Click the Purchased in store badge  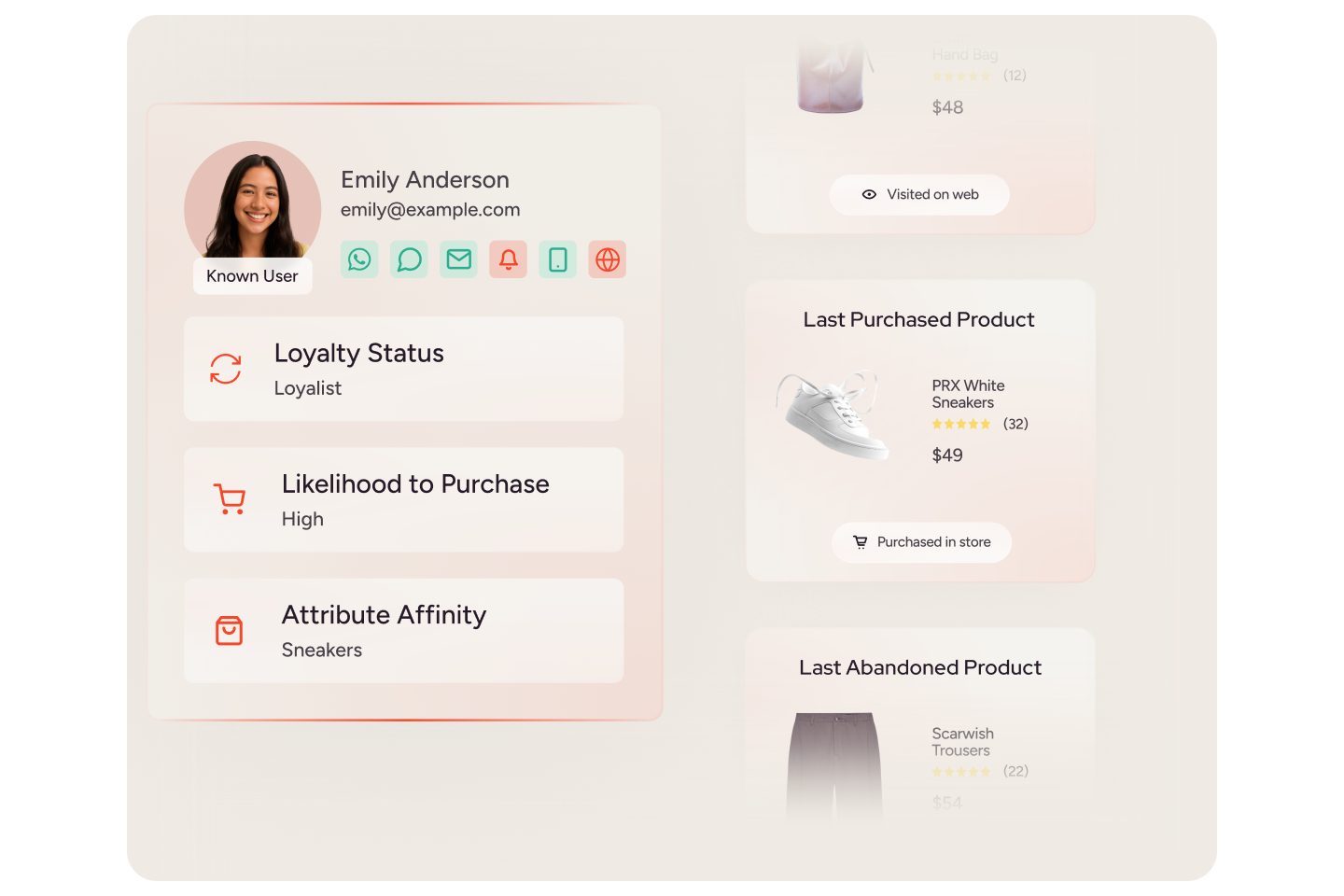pyautogui.click(x=921, y=542)
